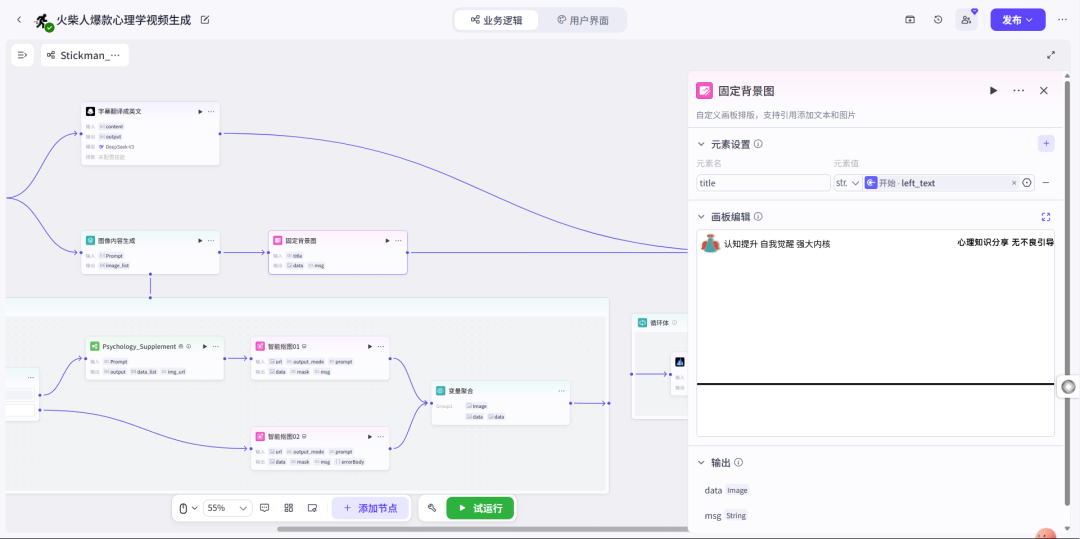Edit the title element name field
The image size is (1080, 539).
click(x=763, y=183)
